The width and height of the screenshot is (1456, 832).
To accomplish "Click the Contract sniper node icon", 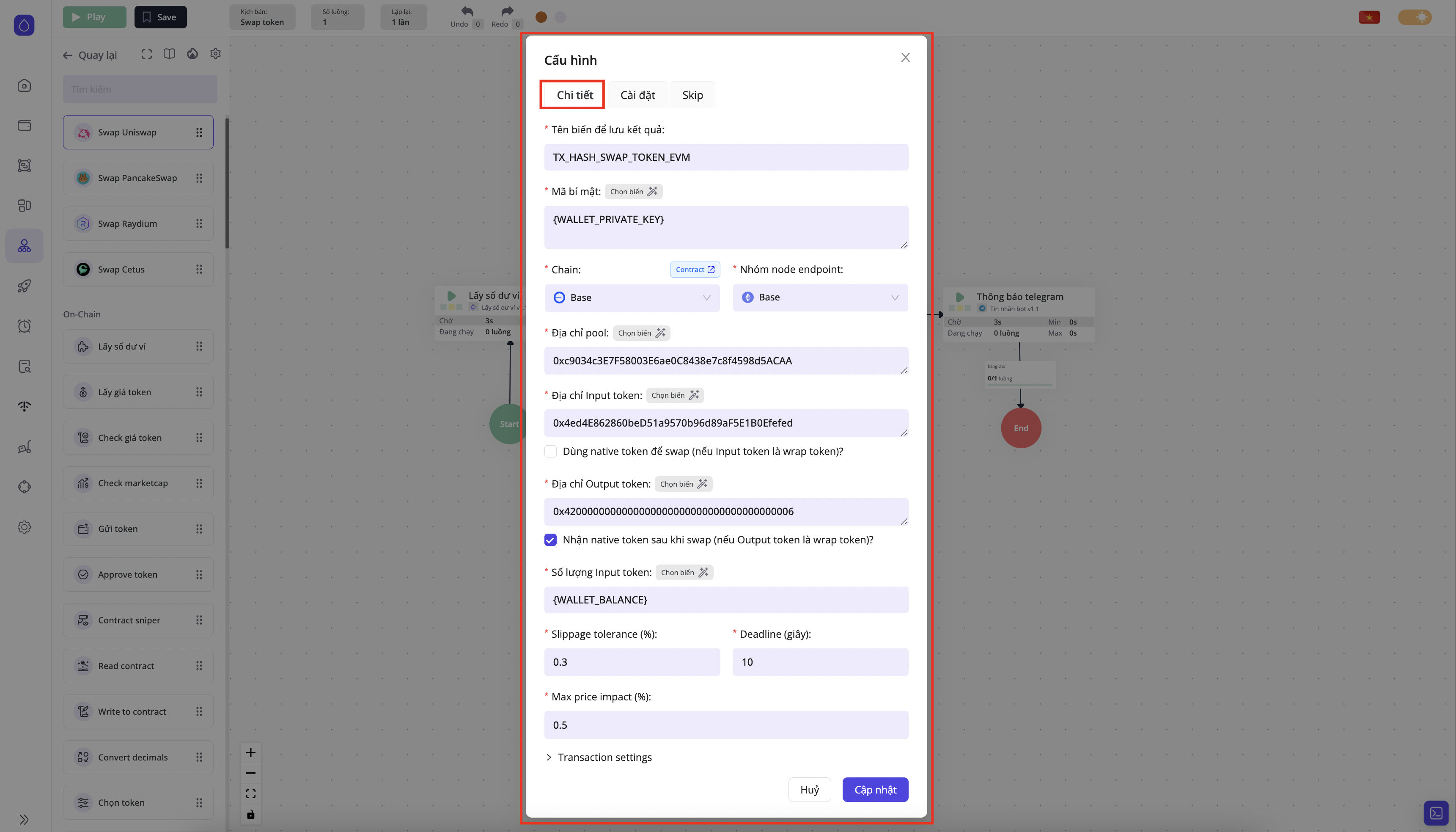I will click(x=83, y=620).
